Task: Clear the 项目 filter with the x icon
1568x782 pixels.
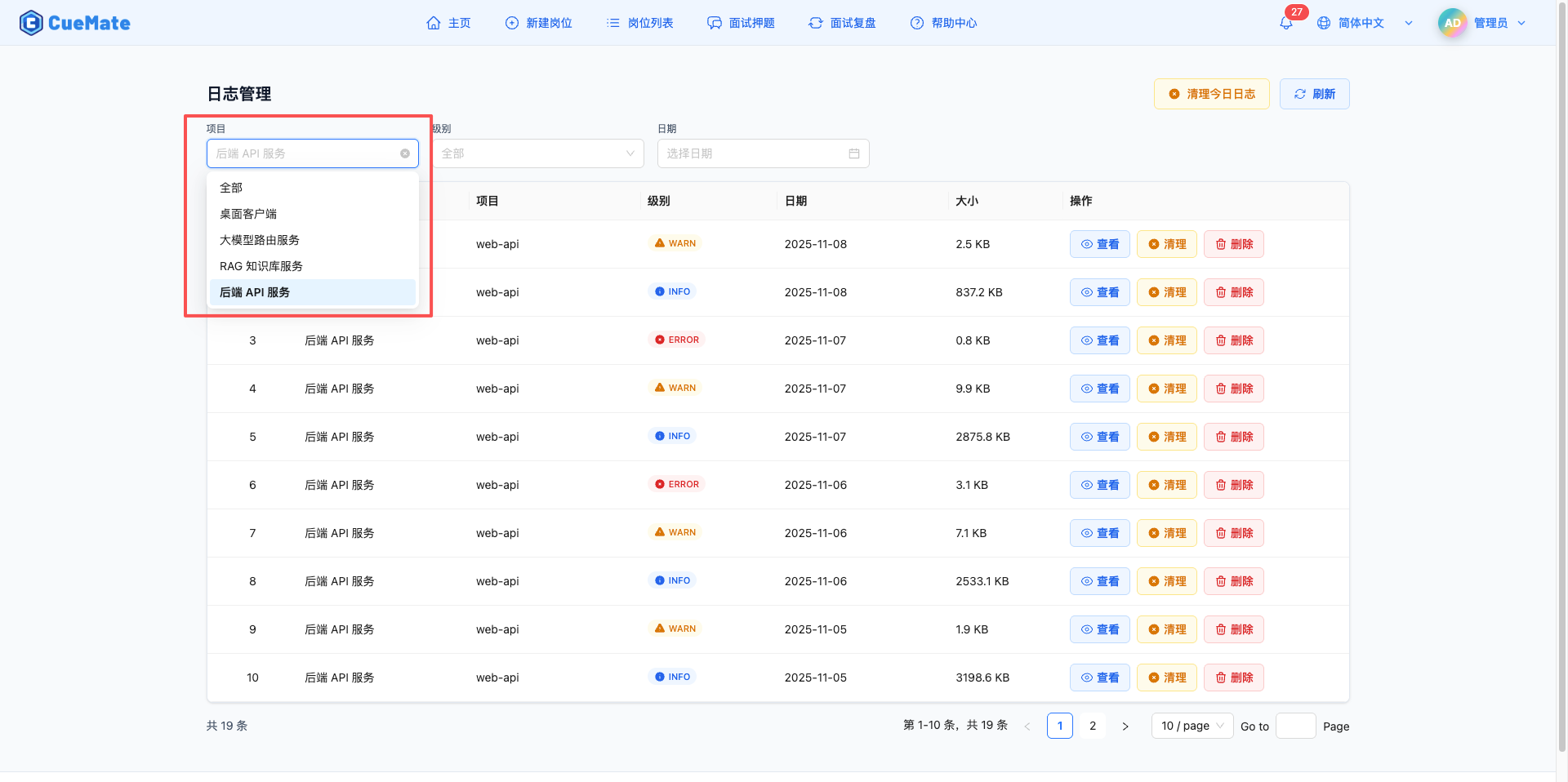Action: tap(405, 153)
